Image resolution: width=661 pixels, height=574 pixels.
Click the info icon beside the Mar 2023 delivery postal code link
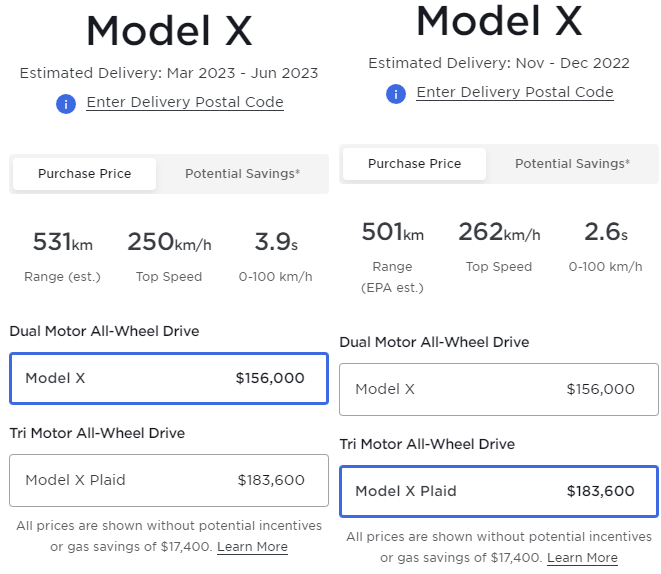click(x=66, y=103)
